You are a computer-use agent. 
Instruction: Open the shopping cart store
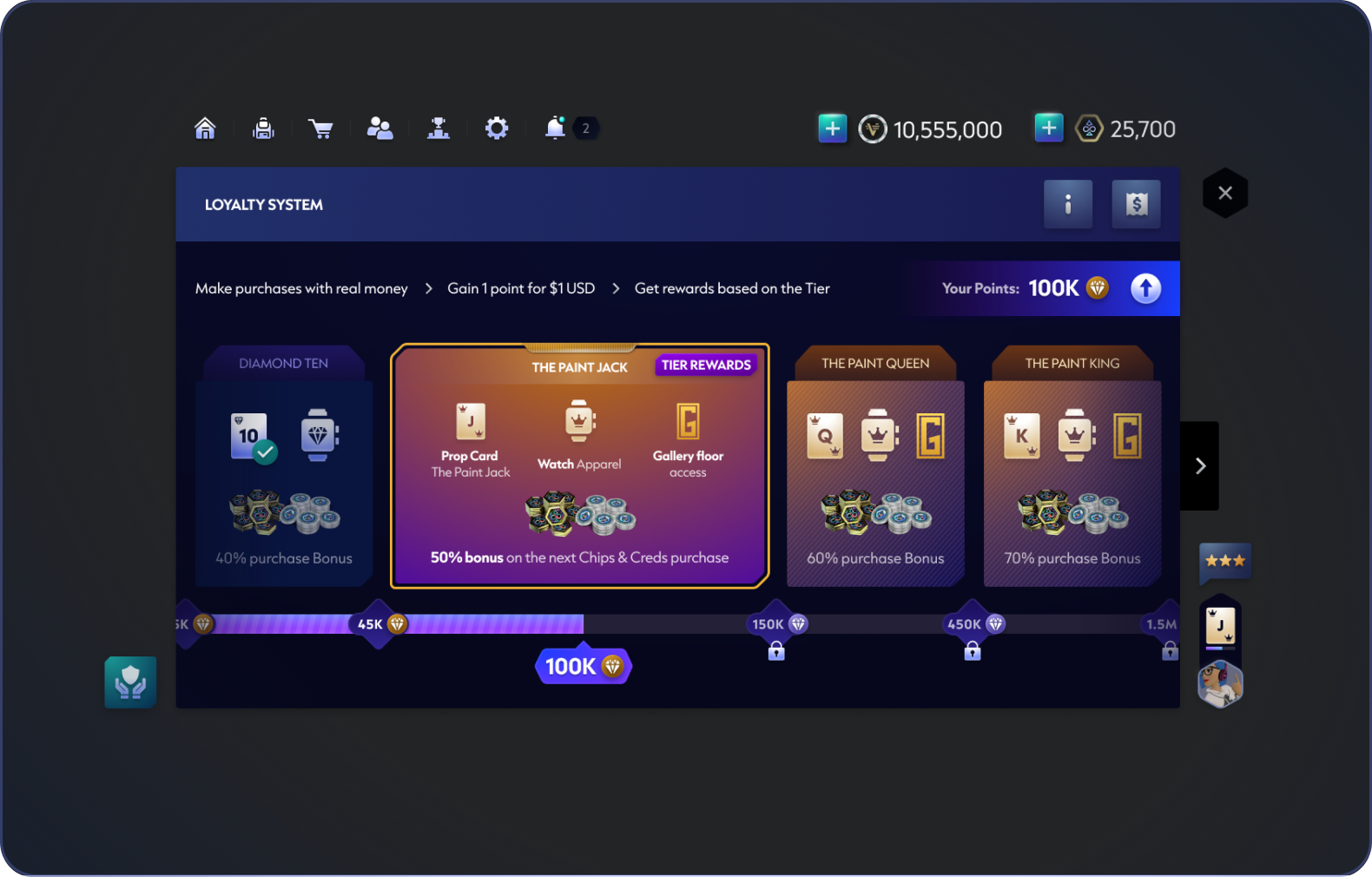(x=321, y=129)
